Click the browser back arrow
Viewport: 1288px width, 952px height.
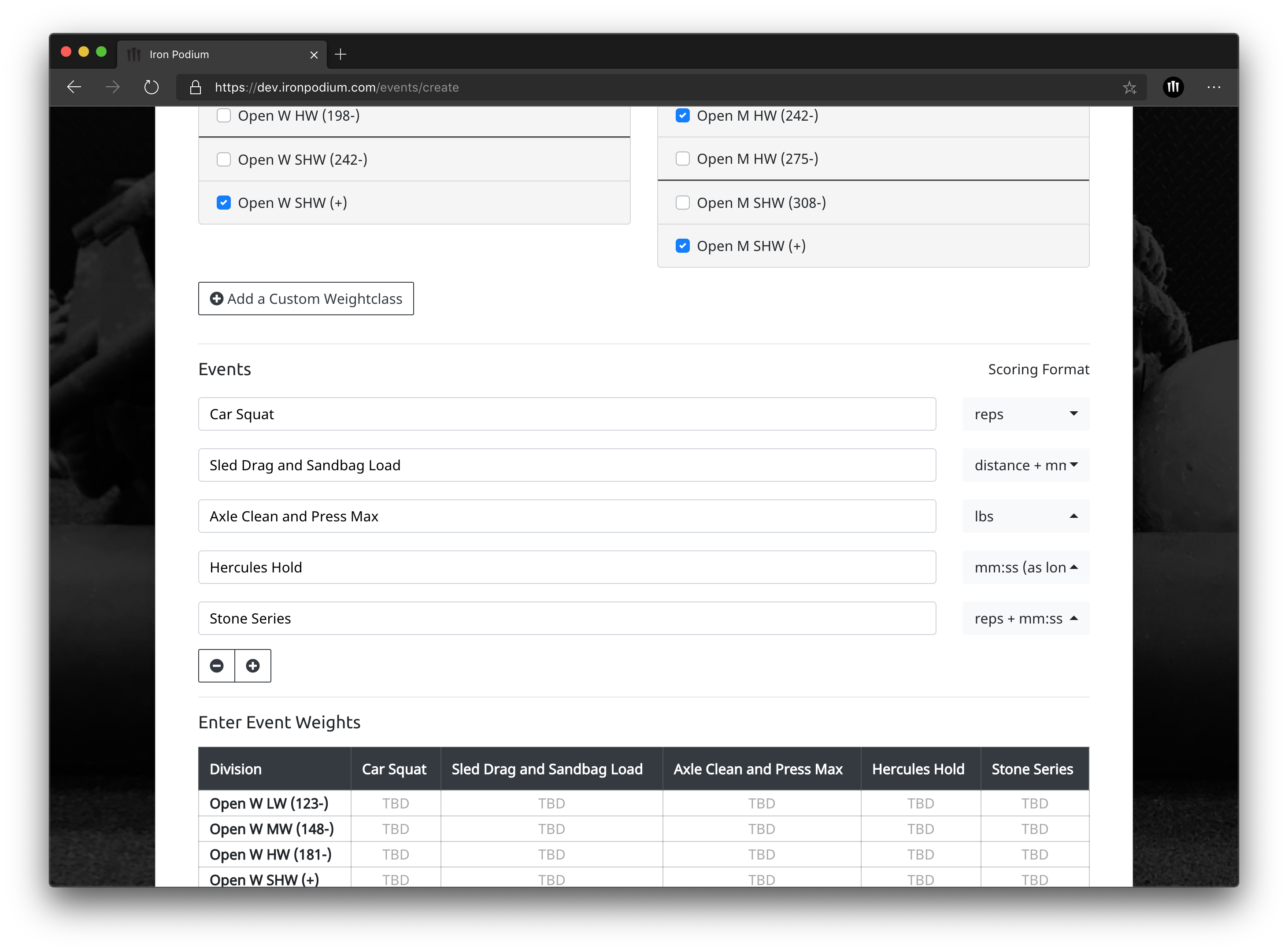74,87
